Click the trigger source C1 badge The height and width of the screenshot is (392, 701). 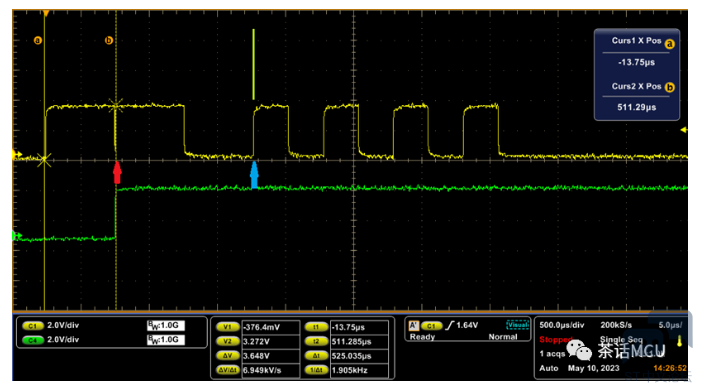[431, 326]
